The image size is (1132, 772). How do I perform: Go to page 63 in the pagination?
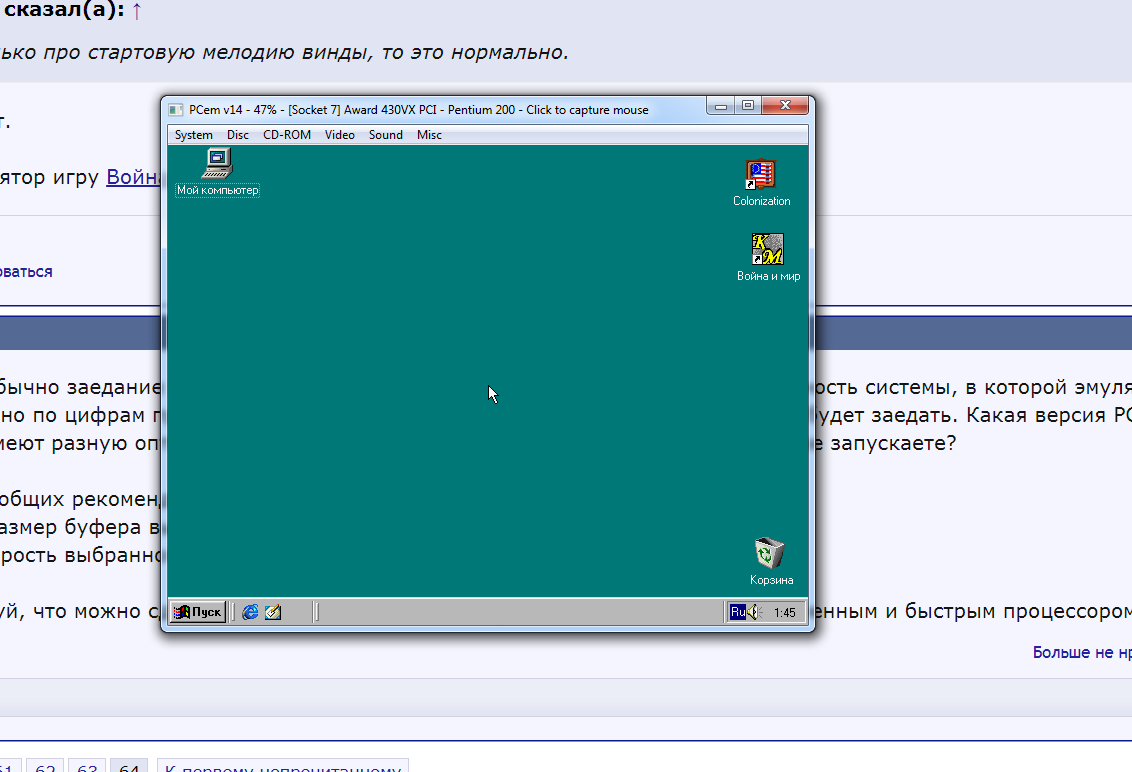pos(87,766)
